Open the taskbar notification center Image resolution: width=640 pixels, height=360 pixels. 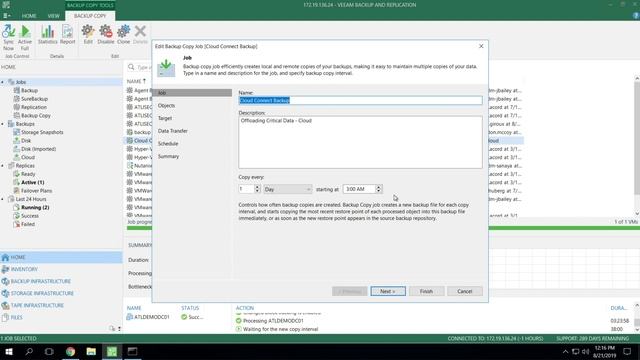click(627, 351)
